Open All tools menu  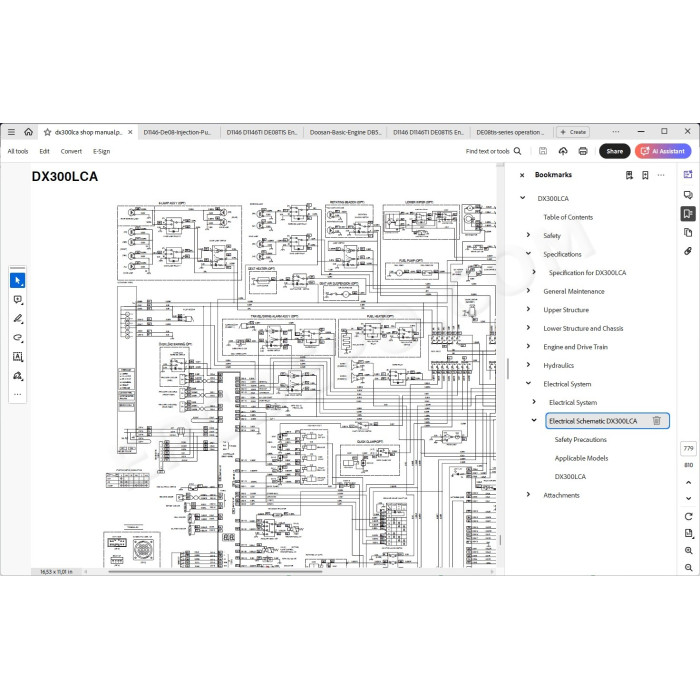click(18, 151)
